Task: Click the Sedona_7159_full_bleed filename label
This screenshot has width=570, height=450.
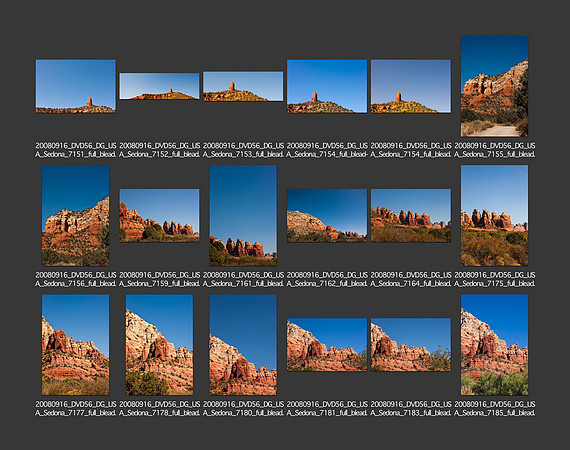Action: 159,279
